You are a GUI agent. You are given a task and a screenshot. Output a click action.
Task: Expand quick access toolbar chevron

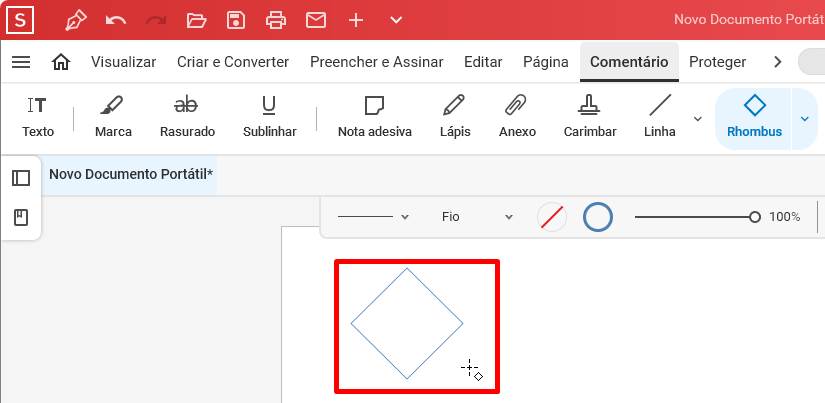[396, 21]
